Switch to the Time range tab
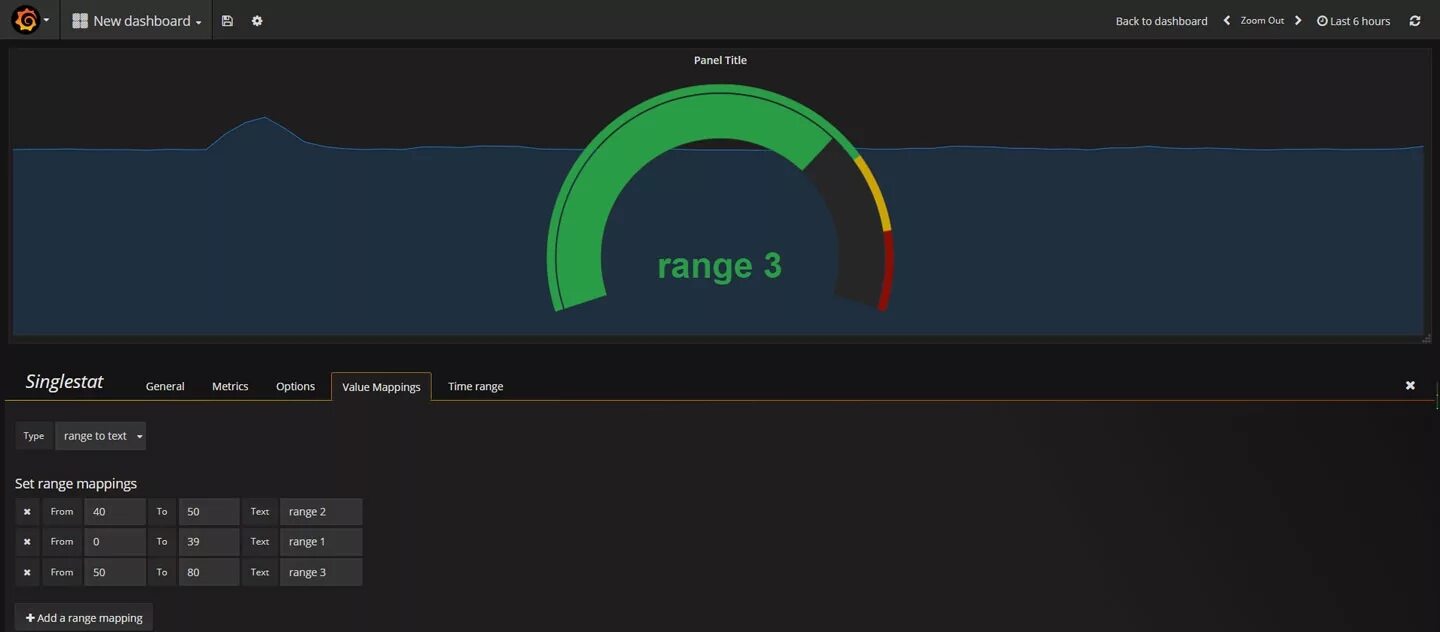 point(475,386)
